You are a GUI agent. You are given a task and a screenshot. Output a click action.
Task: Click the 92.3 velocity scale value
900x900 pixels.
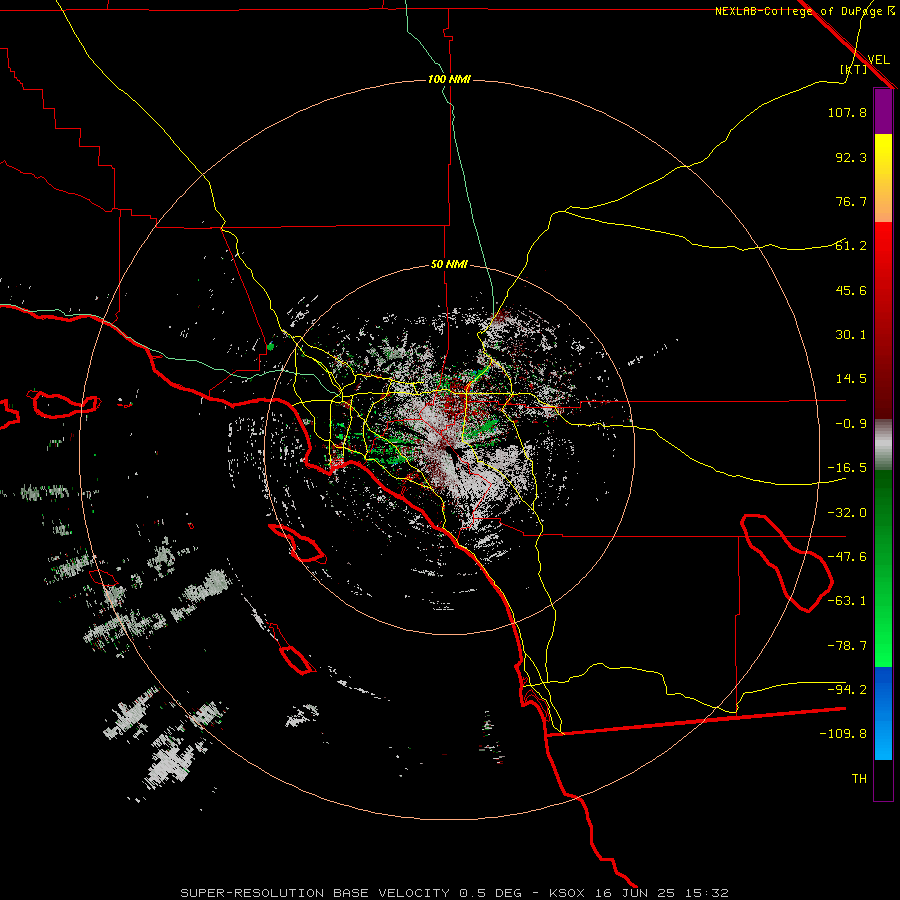[851, 157]
